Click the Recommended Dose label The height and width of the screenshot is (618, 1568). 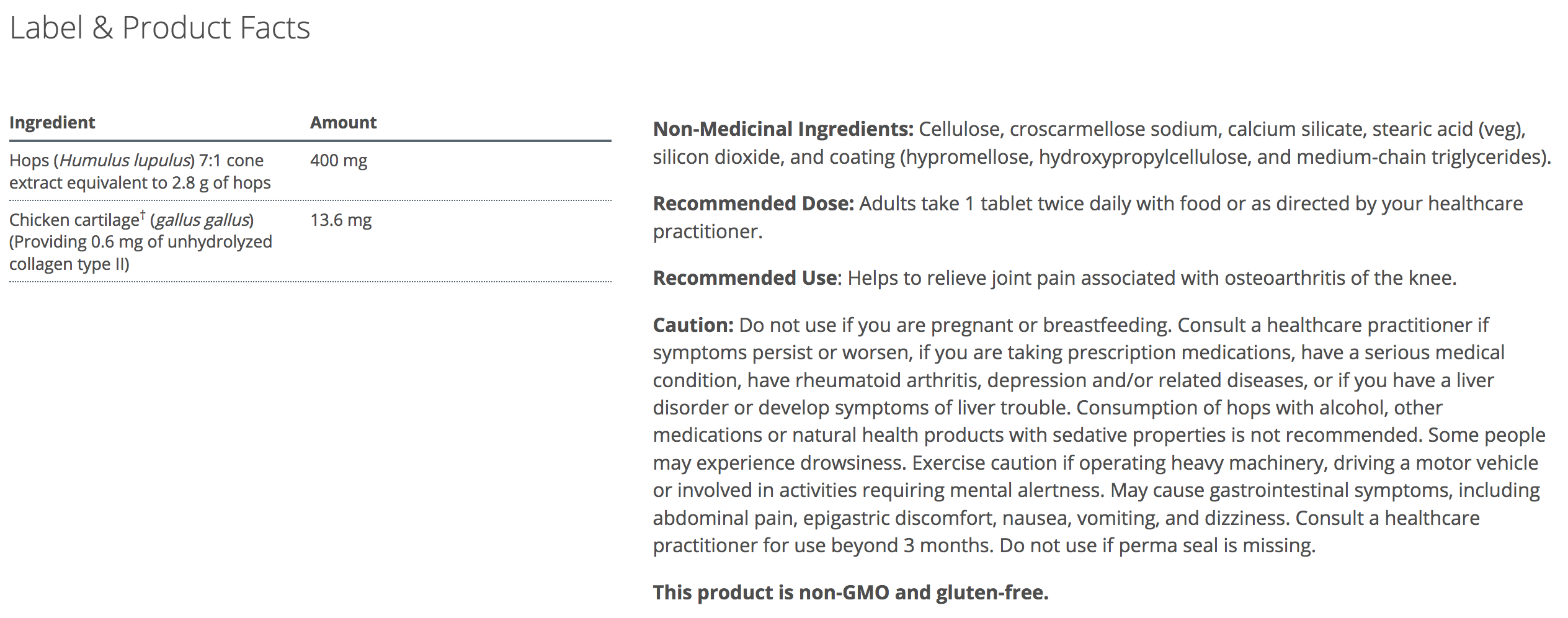[x=753, y=204]
